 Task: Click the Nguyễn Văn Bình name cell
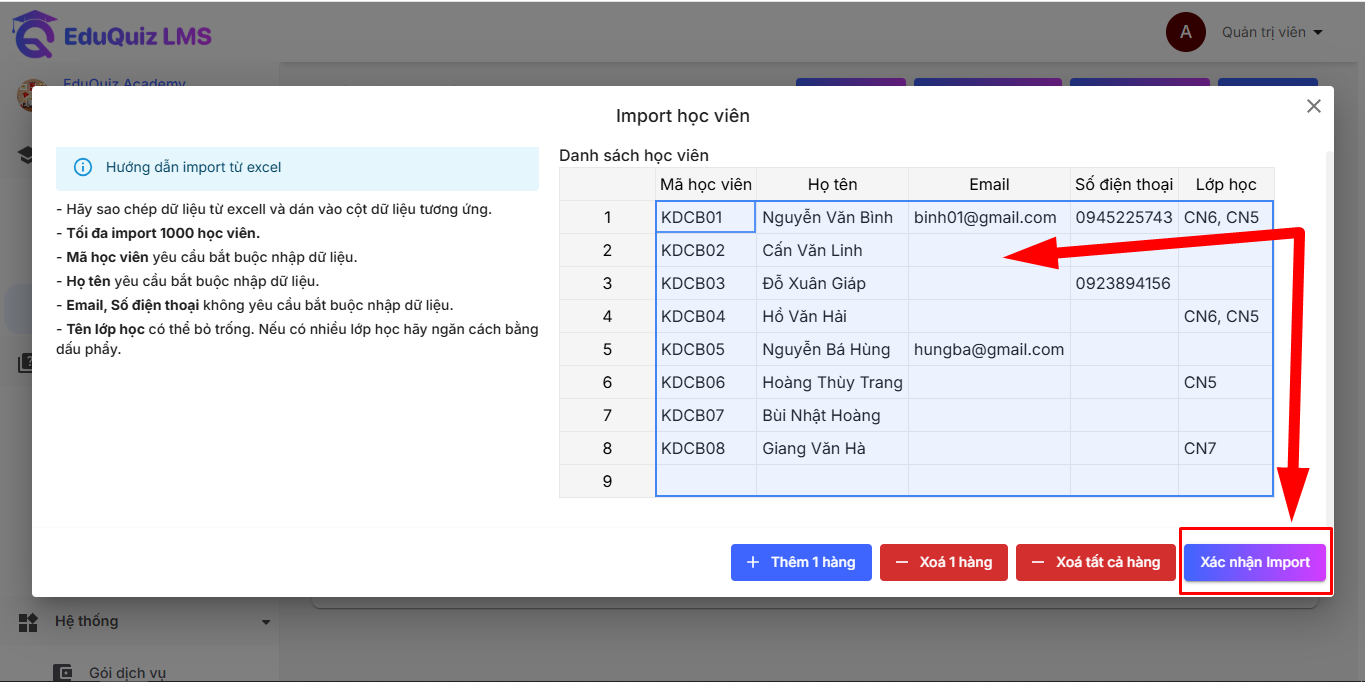832,217
